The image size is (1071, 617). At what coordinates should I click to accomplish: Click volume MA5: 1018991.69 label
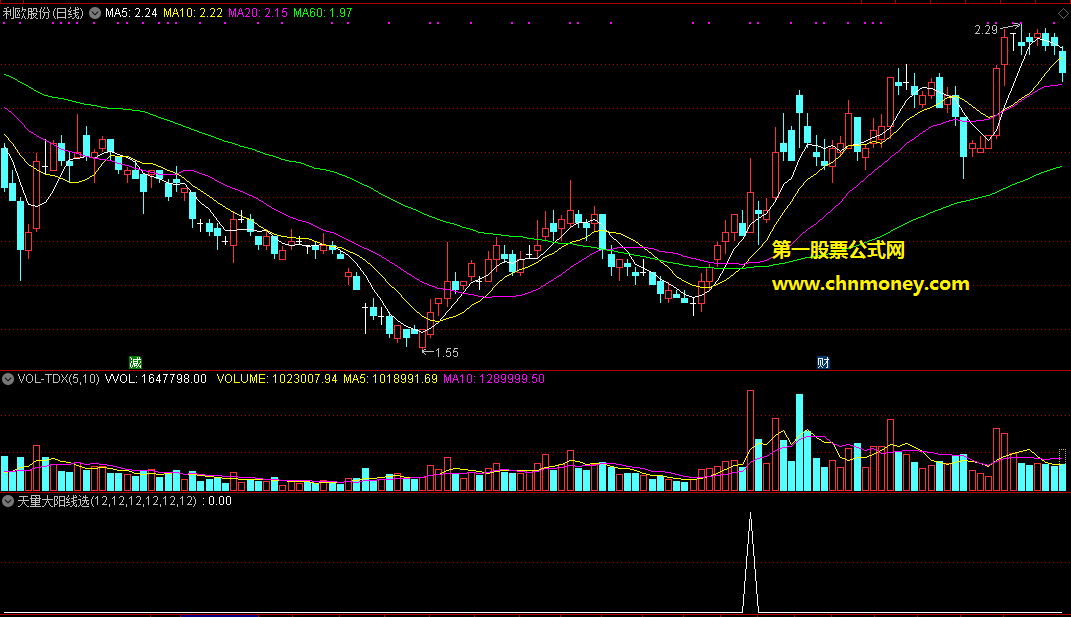(x=390, y=379)
